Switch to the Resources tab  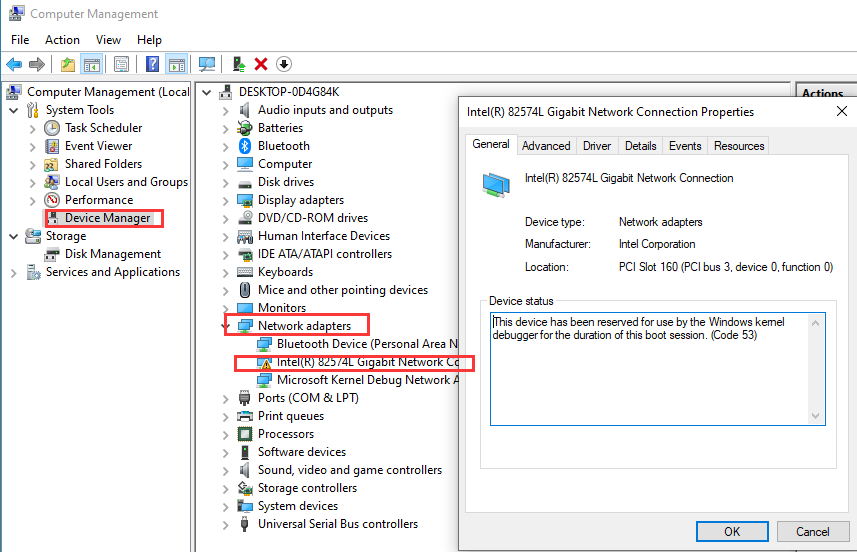739,146
